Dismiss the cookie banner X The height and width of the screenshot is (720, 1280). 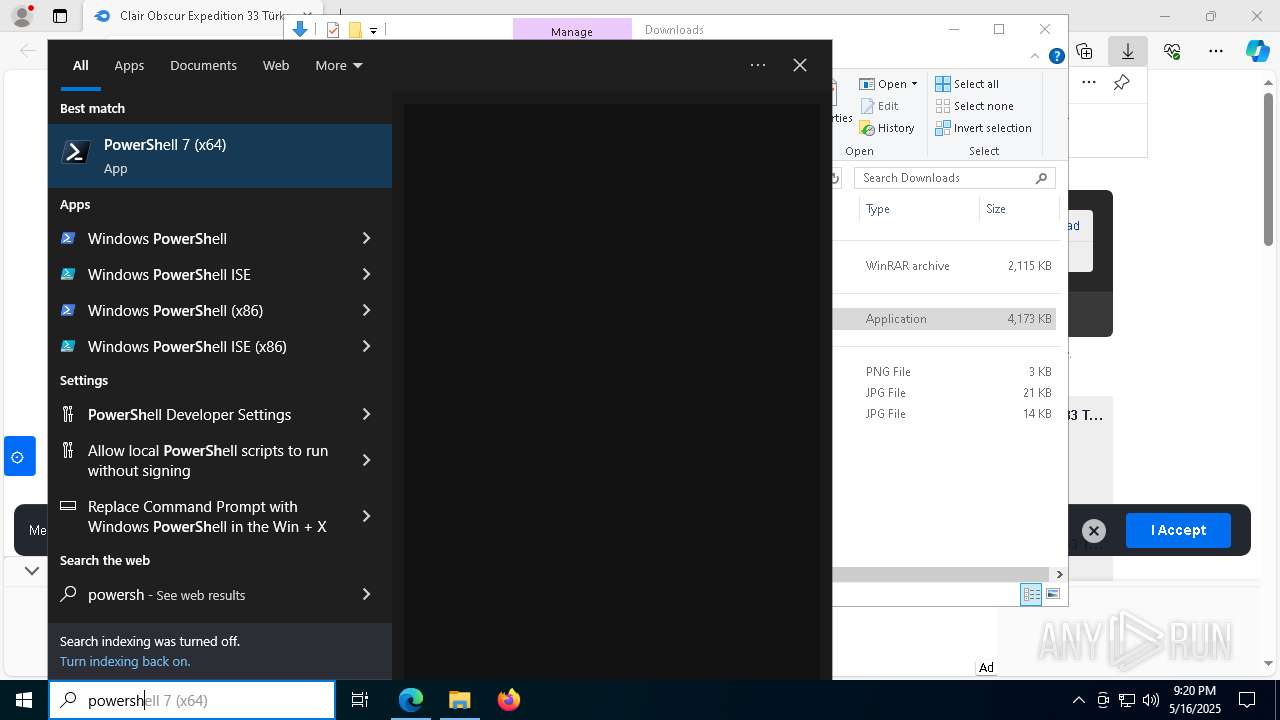coord(1094,531)
